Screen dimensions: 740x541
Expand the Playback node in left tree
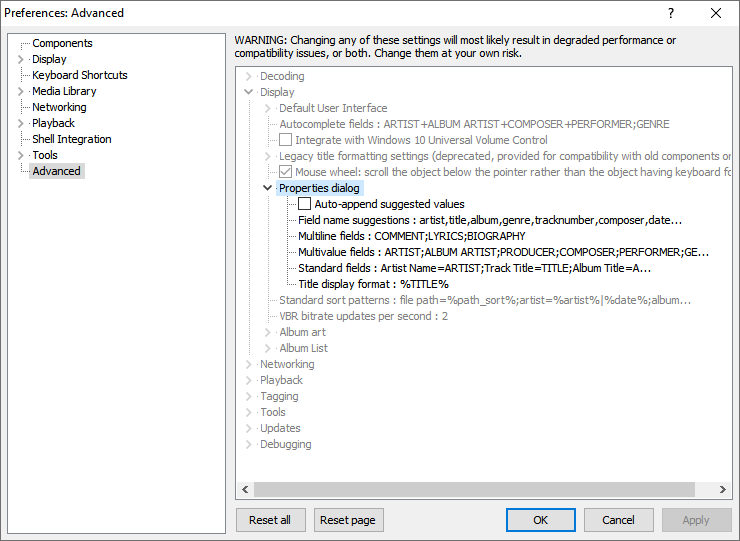[x=20, y=123]
